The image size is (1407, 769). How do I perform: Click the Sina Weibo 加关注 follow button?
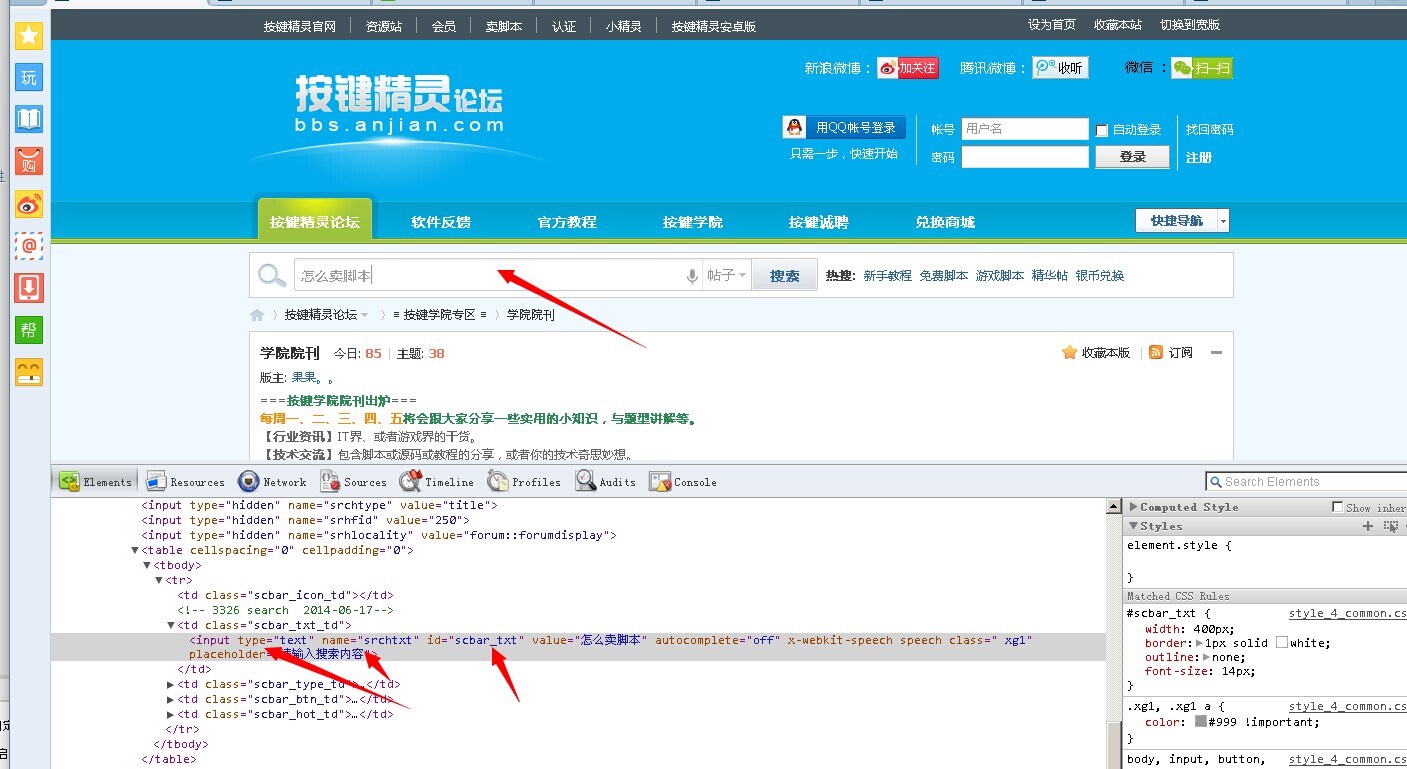tap(908, 68)
